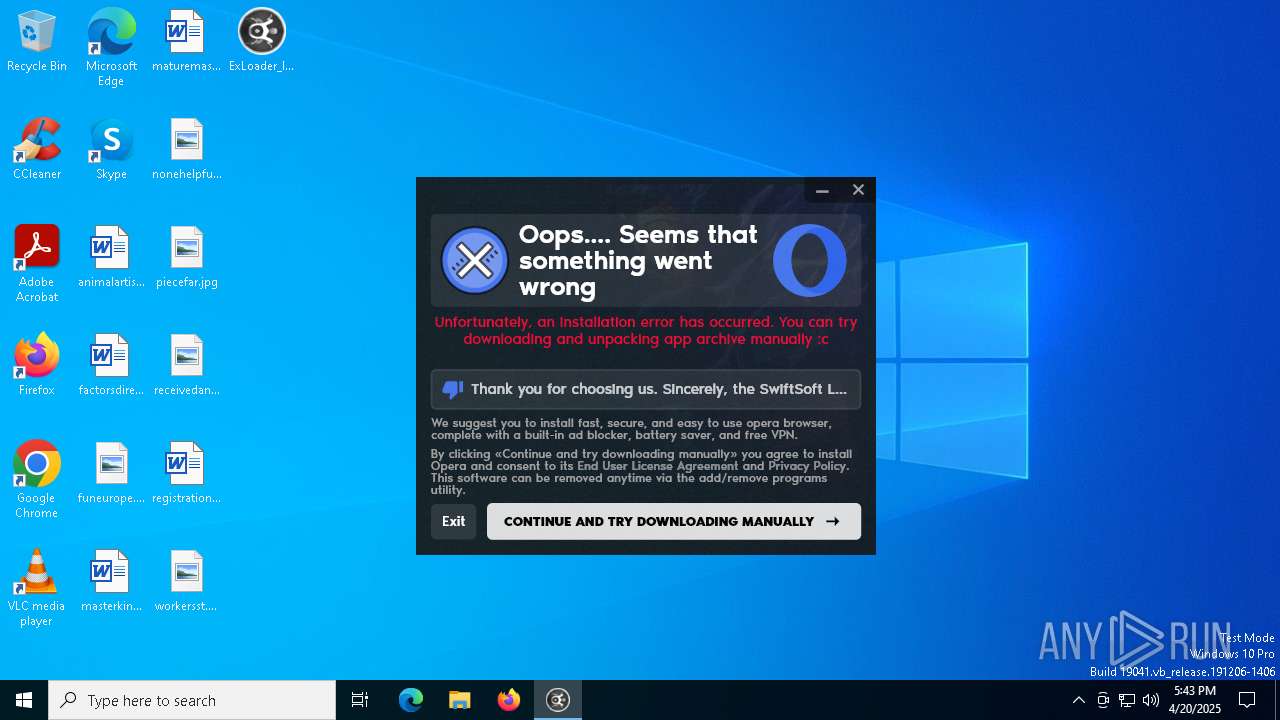Select the masterkin Word document icon

(x=111, y=581)
